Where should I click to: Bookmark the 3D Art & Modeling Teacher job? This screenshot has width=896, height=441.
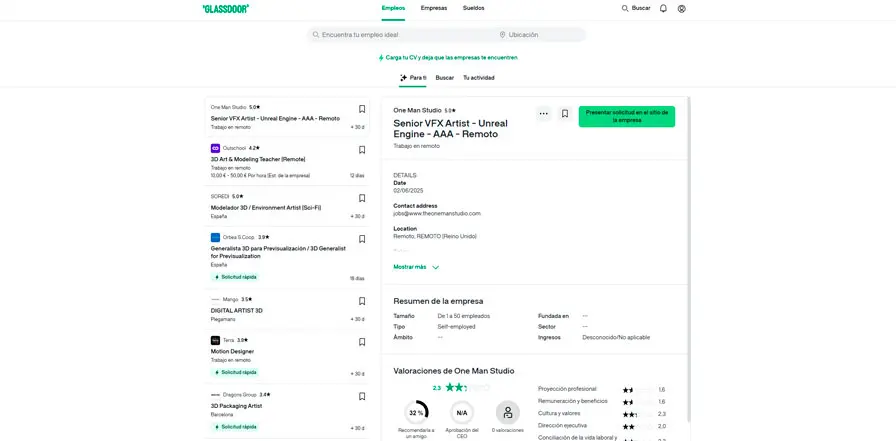tap(362, 150)
